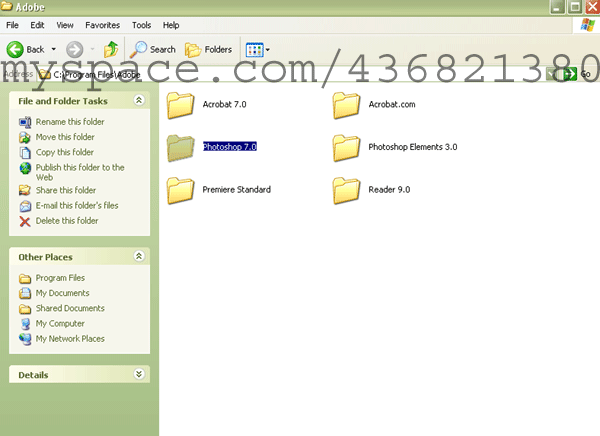
Task: Open the Acrobat 7.0 folder icon
Action: pos(181,104)
